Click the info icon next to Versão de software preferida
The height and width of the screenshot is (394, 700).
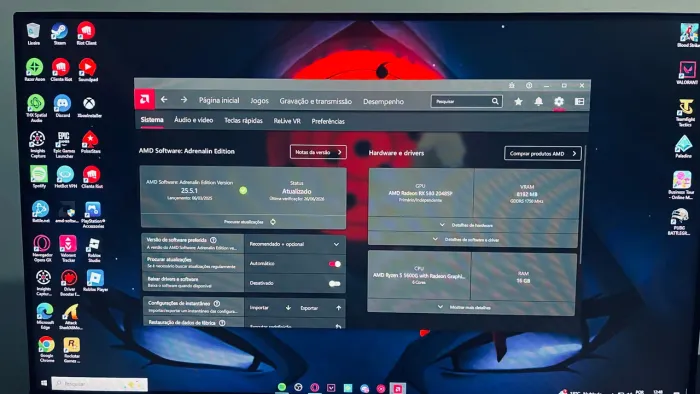click(x=213, y=240)
